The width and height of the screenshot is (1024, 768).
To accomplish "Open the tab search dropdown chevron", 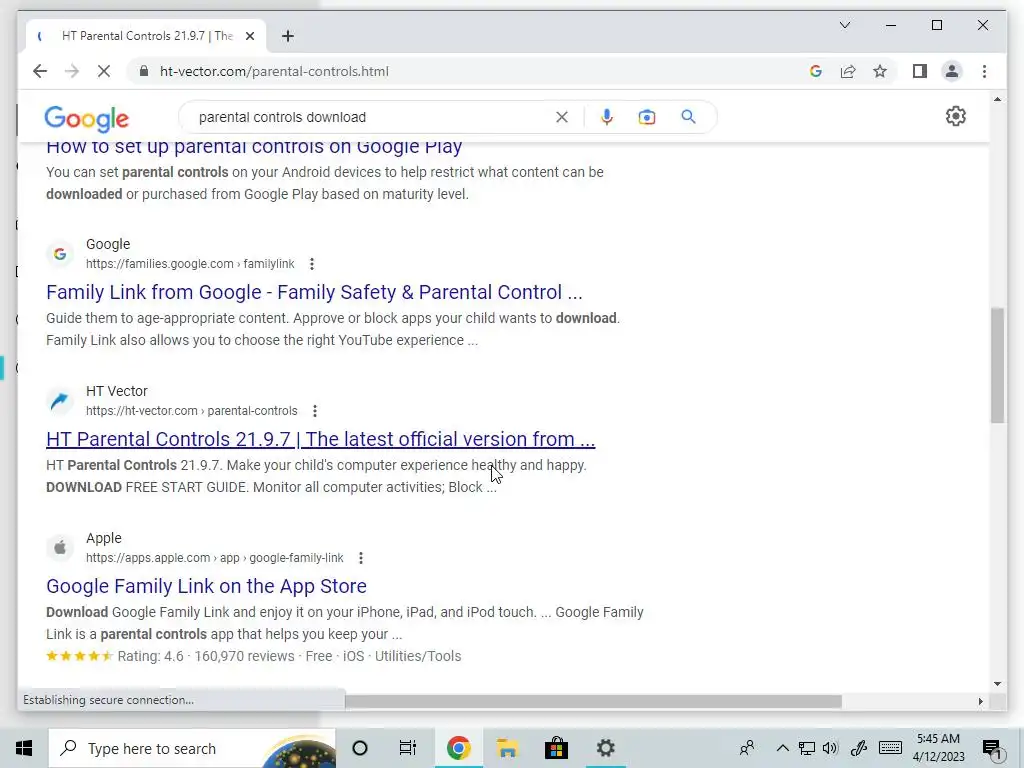I will (845, 25).
